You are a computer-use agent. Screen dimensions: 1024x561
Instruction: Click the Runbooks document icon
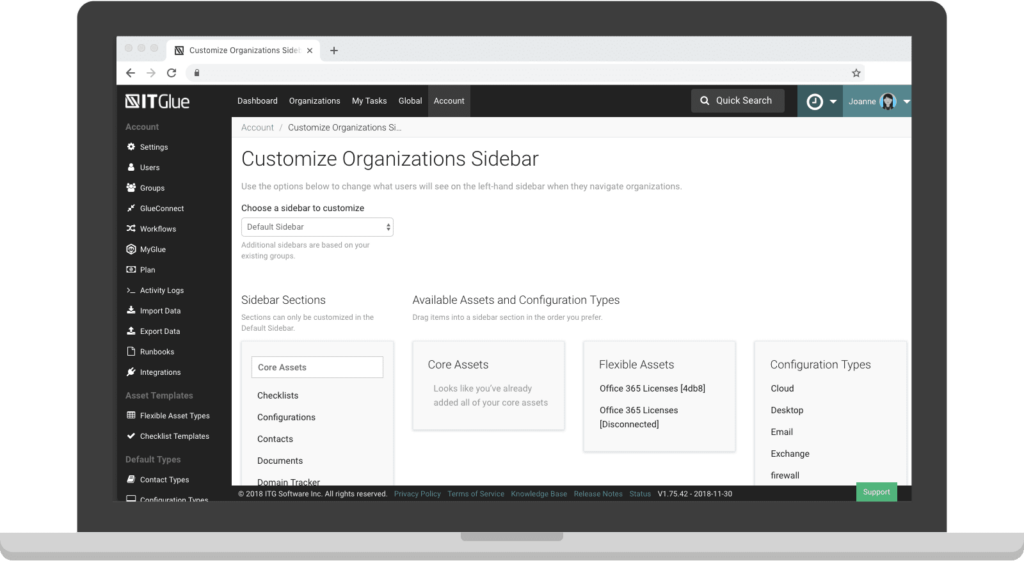coord(131,351)
